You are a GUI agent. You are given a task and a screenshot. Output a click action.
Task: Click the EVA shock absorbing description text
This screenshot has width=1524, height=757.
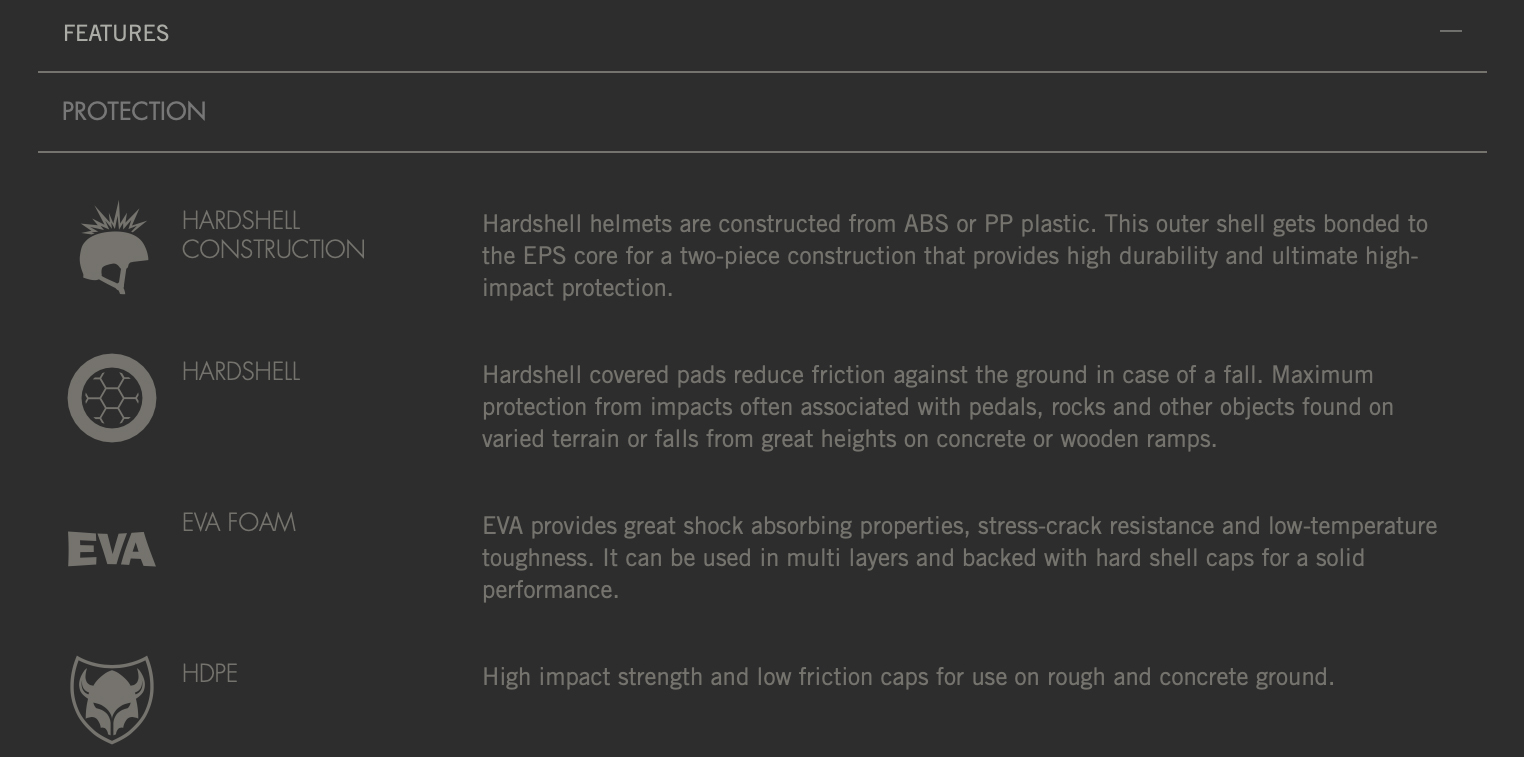(960, 558)
